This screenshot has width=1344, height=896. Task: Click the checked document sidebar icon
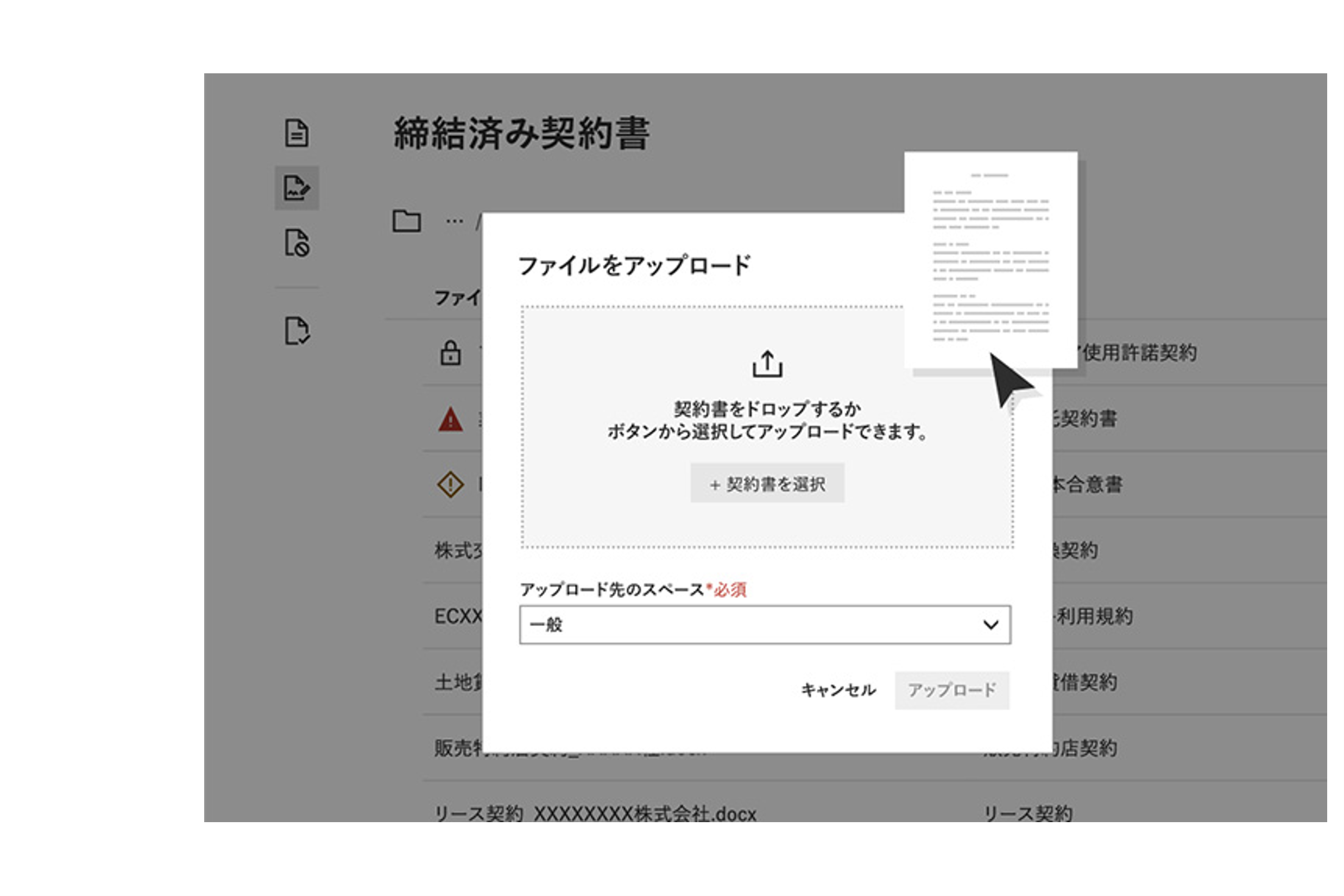click(296, 331)
